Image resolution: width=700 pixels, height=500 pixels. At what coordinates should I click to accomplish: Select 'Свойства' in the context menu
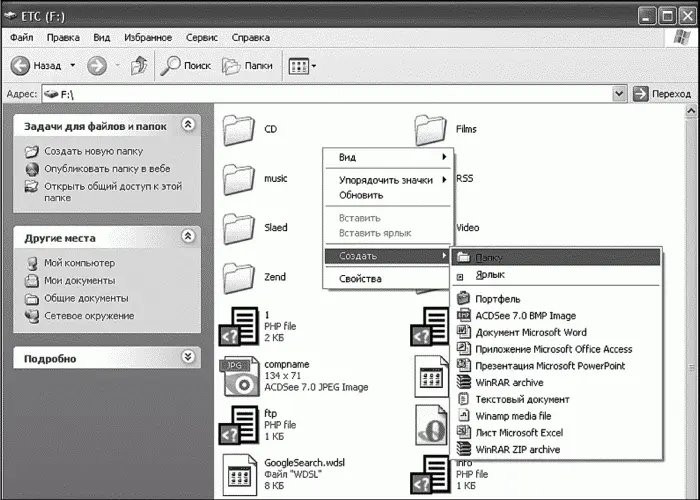pyautogui.click(x=360, y=279)
